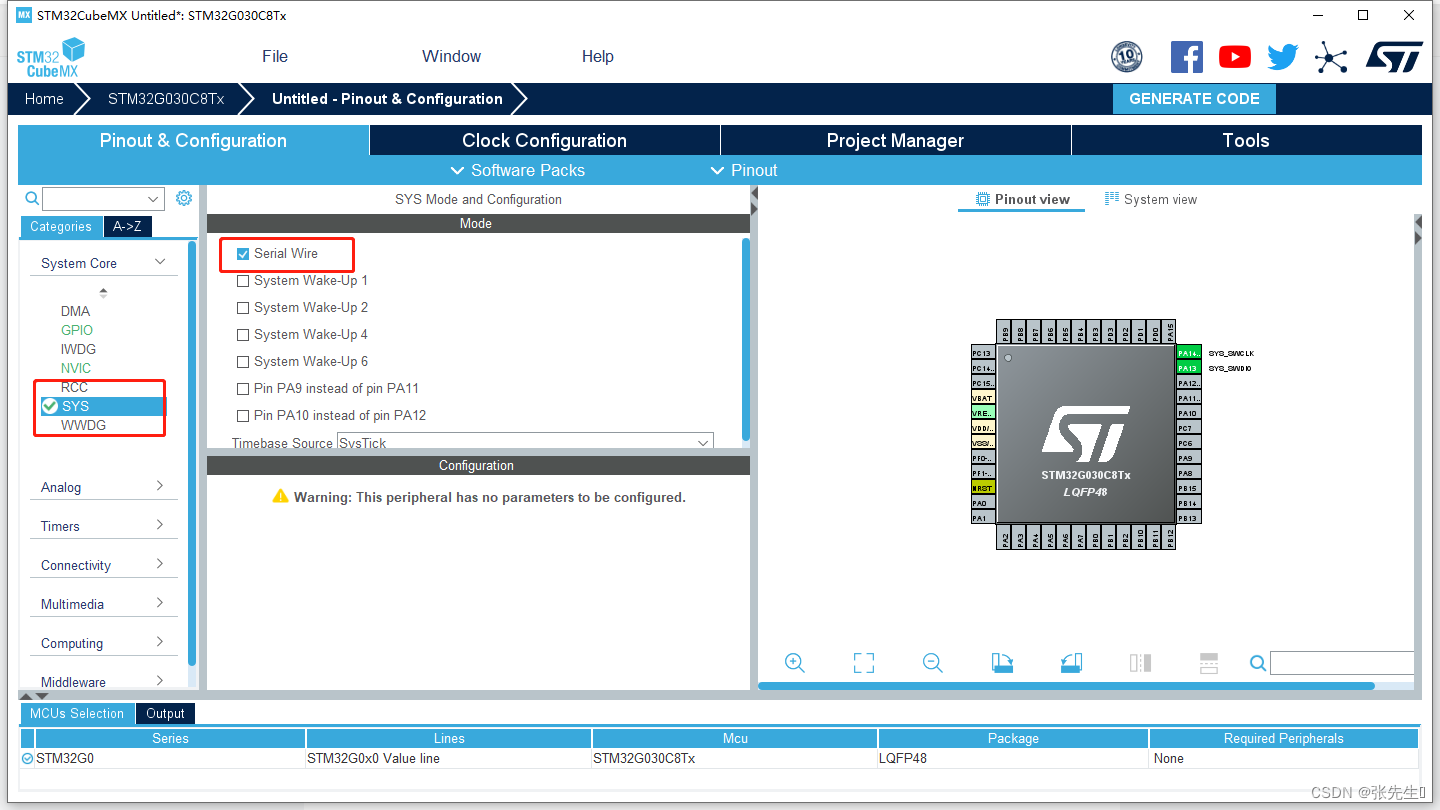Image resolution: width=1440 pixels, height=810 pixels.
Task: Switch to the Clock Configuration tab
Action: pos(545,140)
